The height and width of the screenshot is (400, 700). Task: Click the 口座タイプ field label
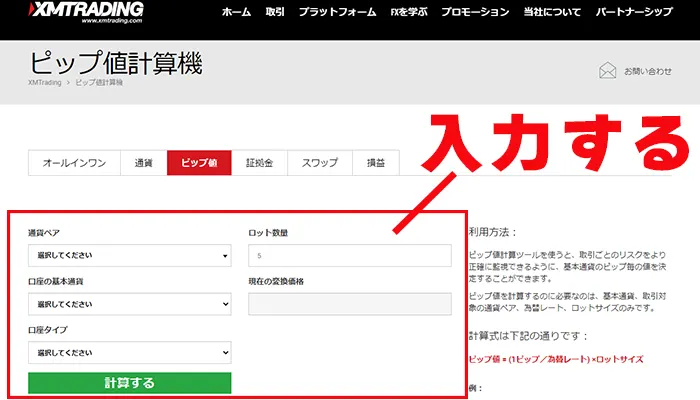48,330
